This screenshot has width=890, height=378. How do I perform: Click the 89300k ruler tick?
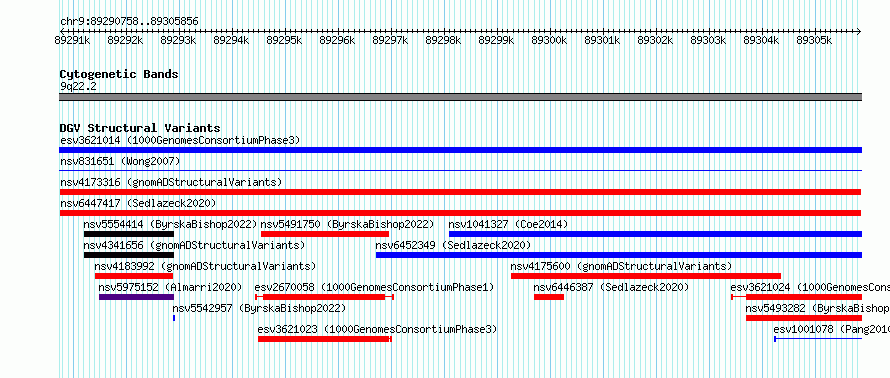tap(549, 40)
